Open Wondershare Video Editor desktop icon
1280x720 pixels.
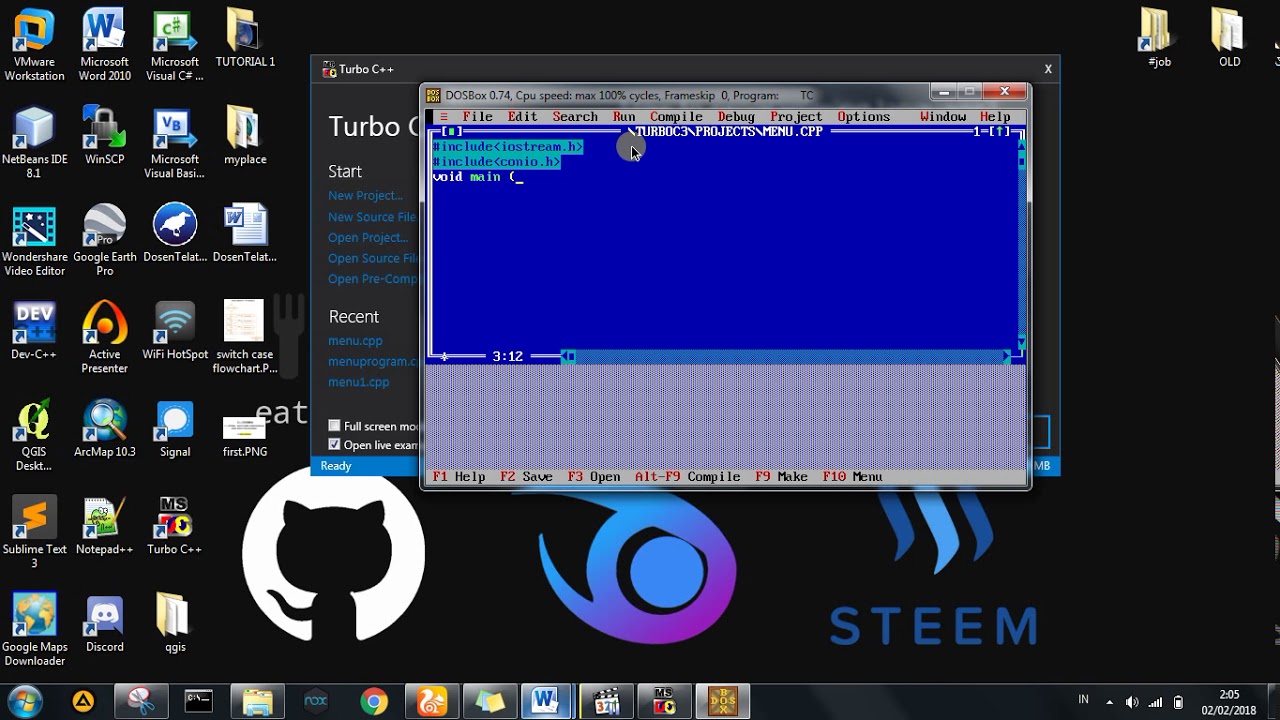coord(34,241)
